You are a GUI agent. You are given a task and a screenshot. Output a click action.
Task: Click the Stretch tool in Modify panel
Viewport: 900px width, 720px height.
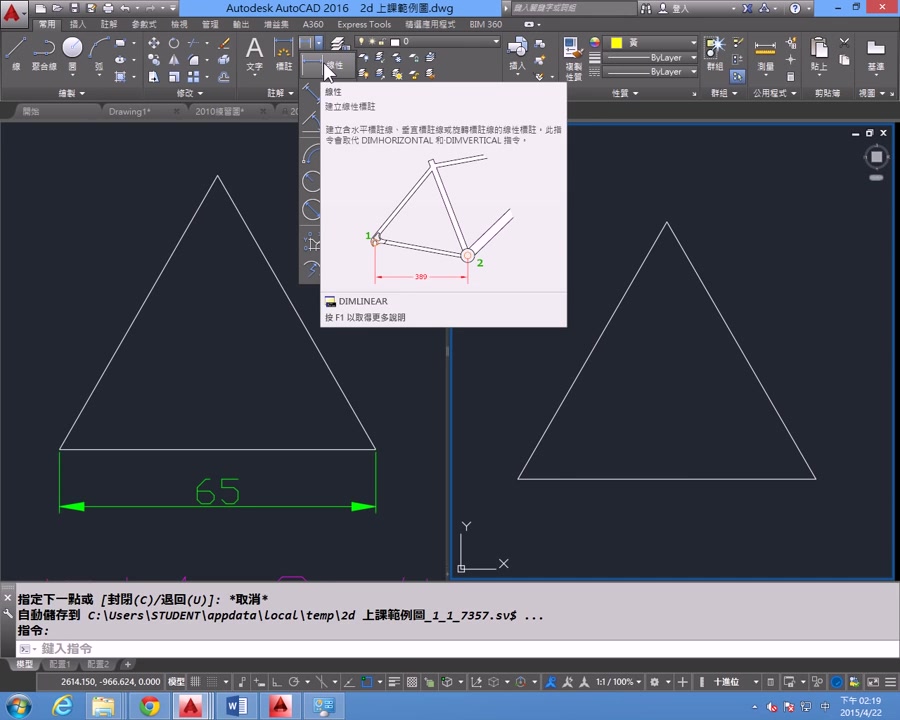click(154, 77)
